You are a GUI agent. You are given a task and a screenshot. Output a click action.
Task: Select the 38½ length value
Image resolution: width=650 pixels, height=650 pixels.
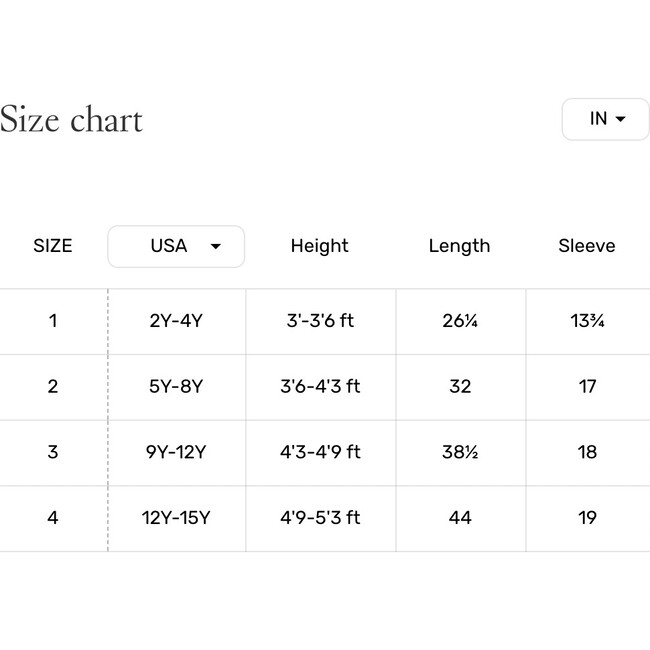(460, 452)
